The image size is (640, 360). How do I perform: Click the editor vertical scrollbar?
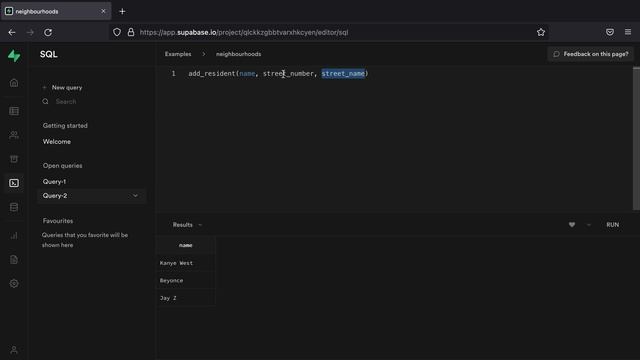(636, 139)
